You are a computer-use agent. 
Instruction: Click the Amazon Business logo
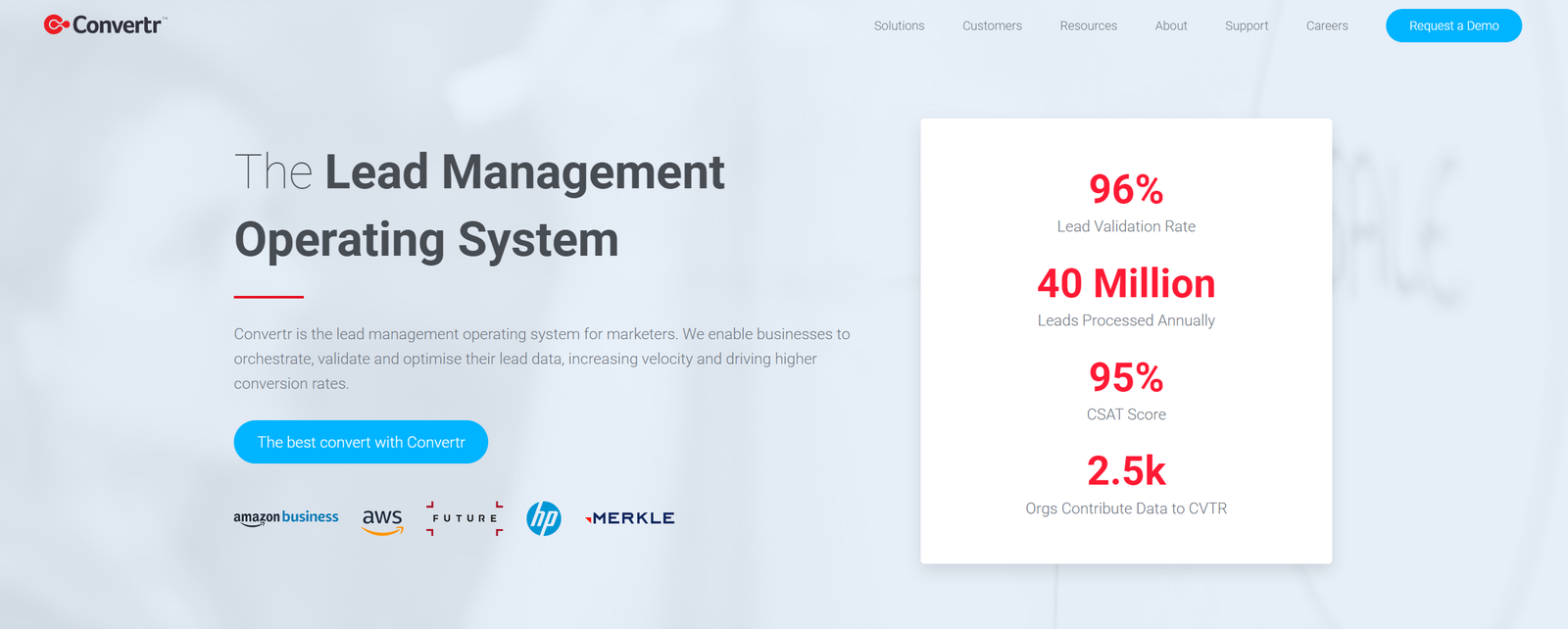pos(285,517)
